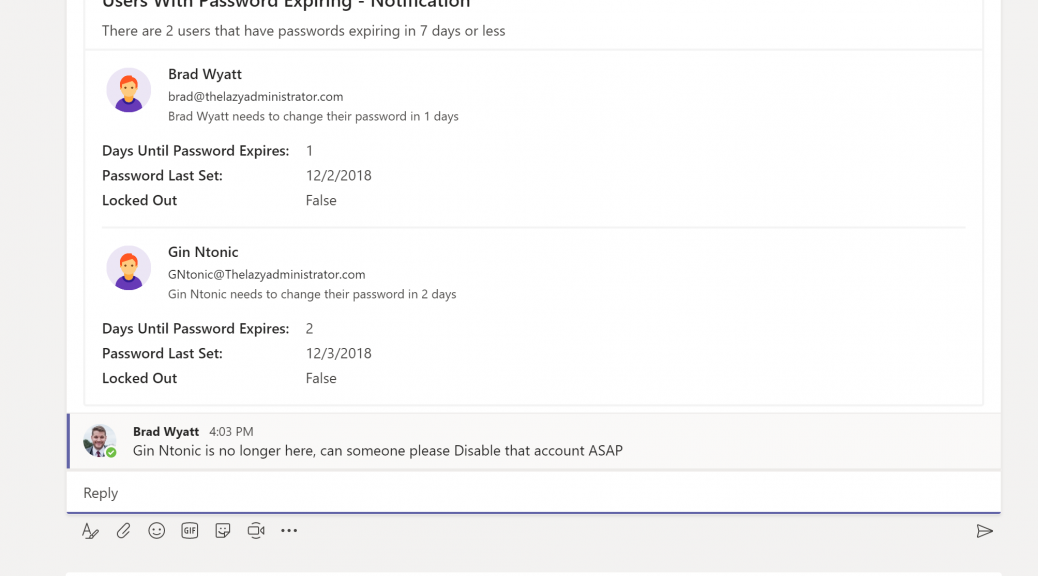
Task: Click Brad Wyatt's profile photo in the reply
Action: coord(99,441)
